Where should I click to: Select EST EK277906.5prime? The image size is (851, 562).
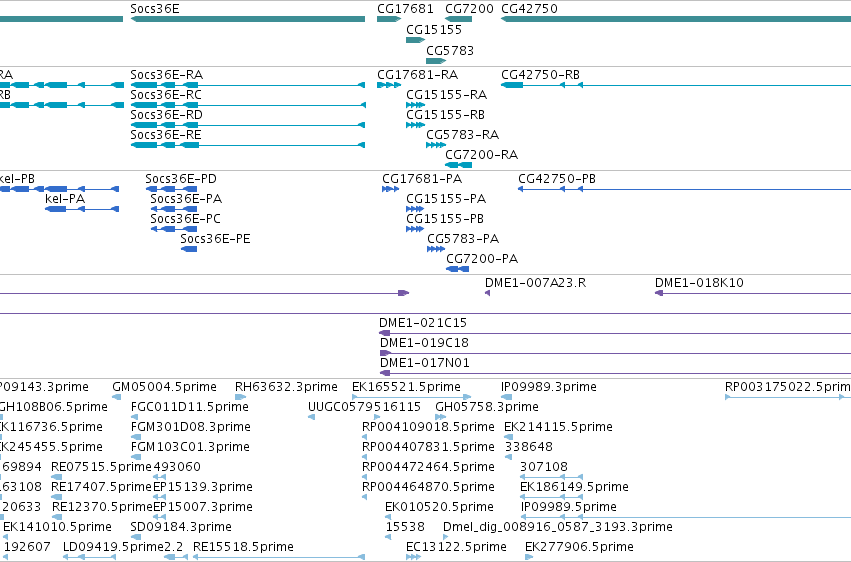pyautogui.click(x=580, y=547)
